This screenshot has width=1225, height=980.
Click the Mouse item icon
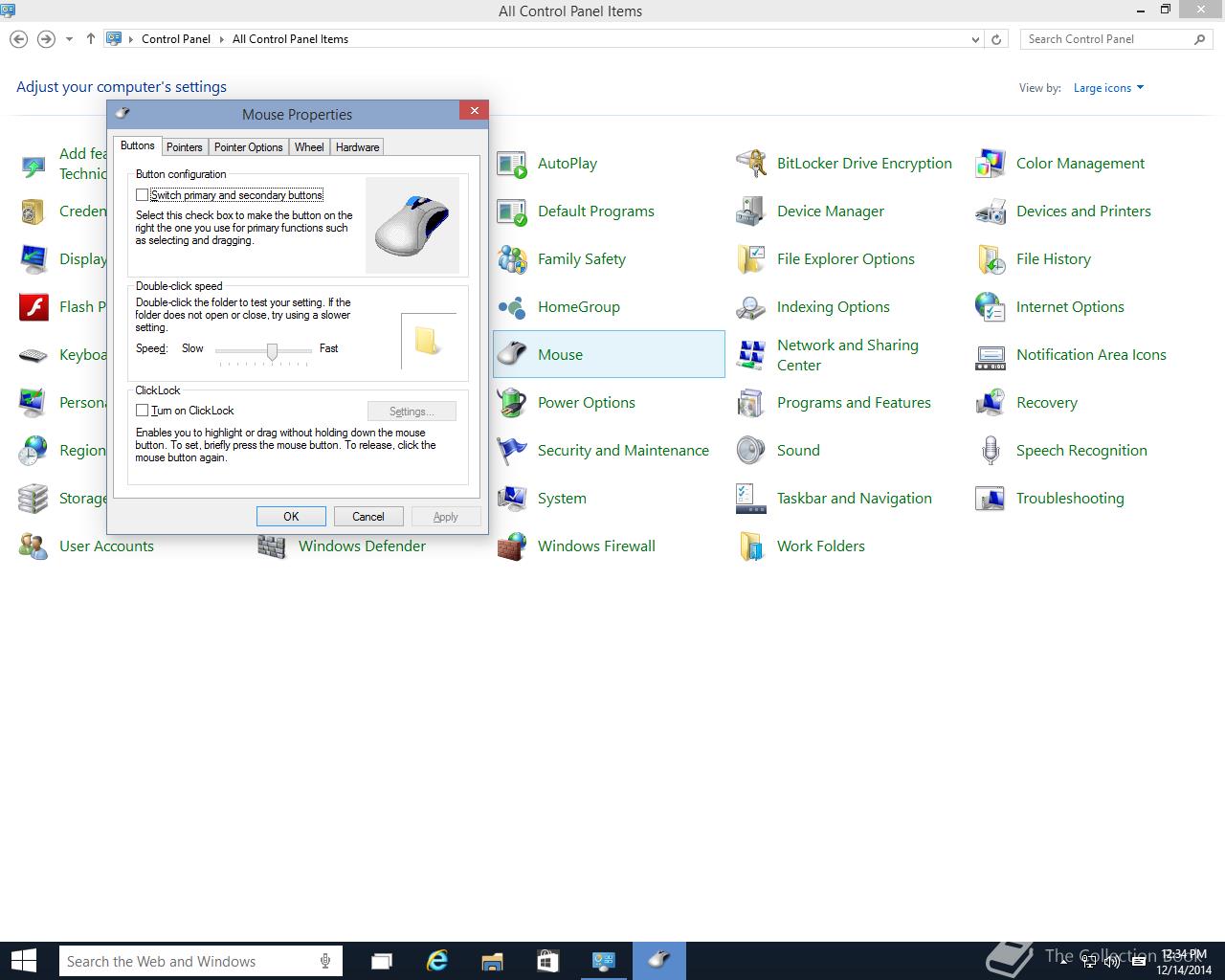[x=512, y=355]
